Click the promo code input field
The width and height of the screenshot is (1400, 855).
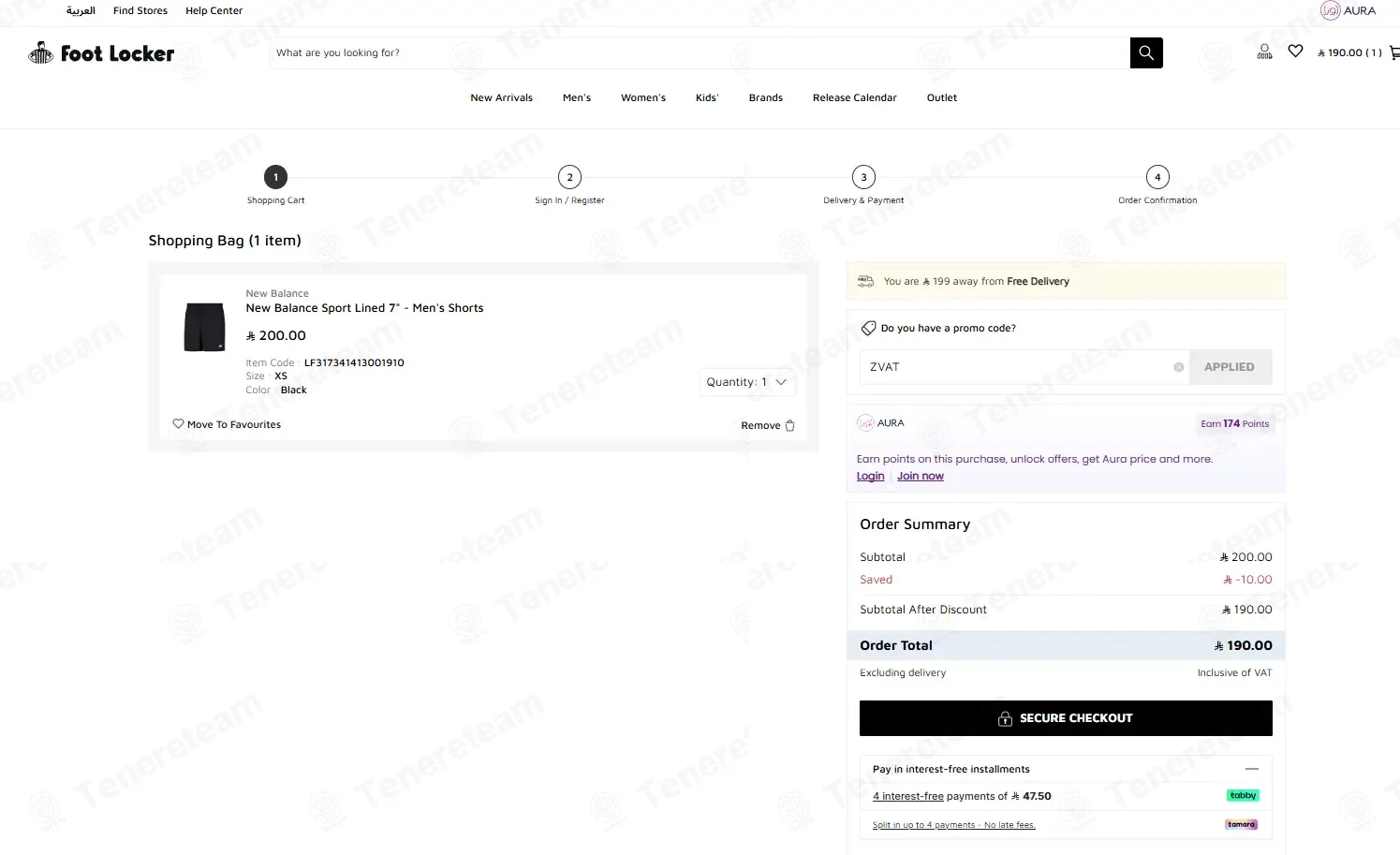[1024, 367]
